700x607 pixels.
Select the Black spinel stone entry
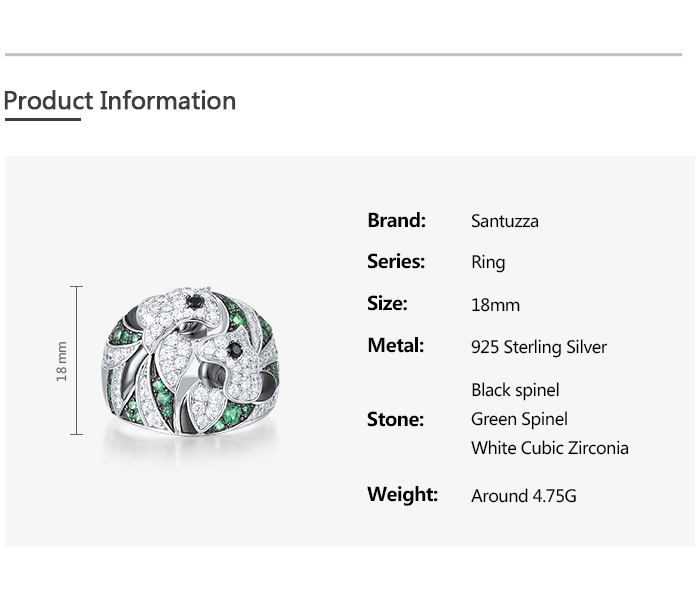(x=515, y=390)
